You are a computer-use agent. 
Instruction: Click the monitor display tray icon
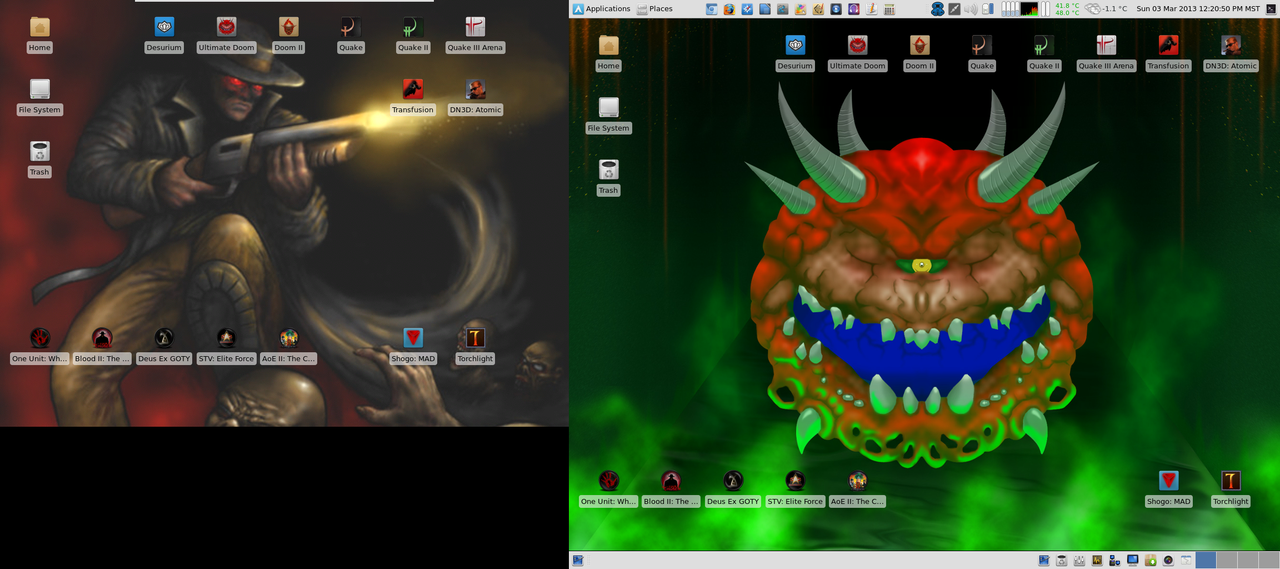1133,560
